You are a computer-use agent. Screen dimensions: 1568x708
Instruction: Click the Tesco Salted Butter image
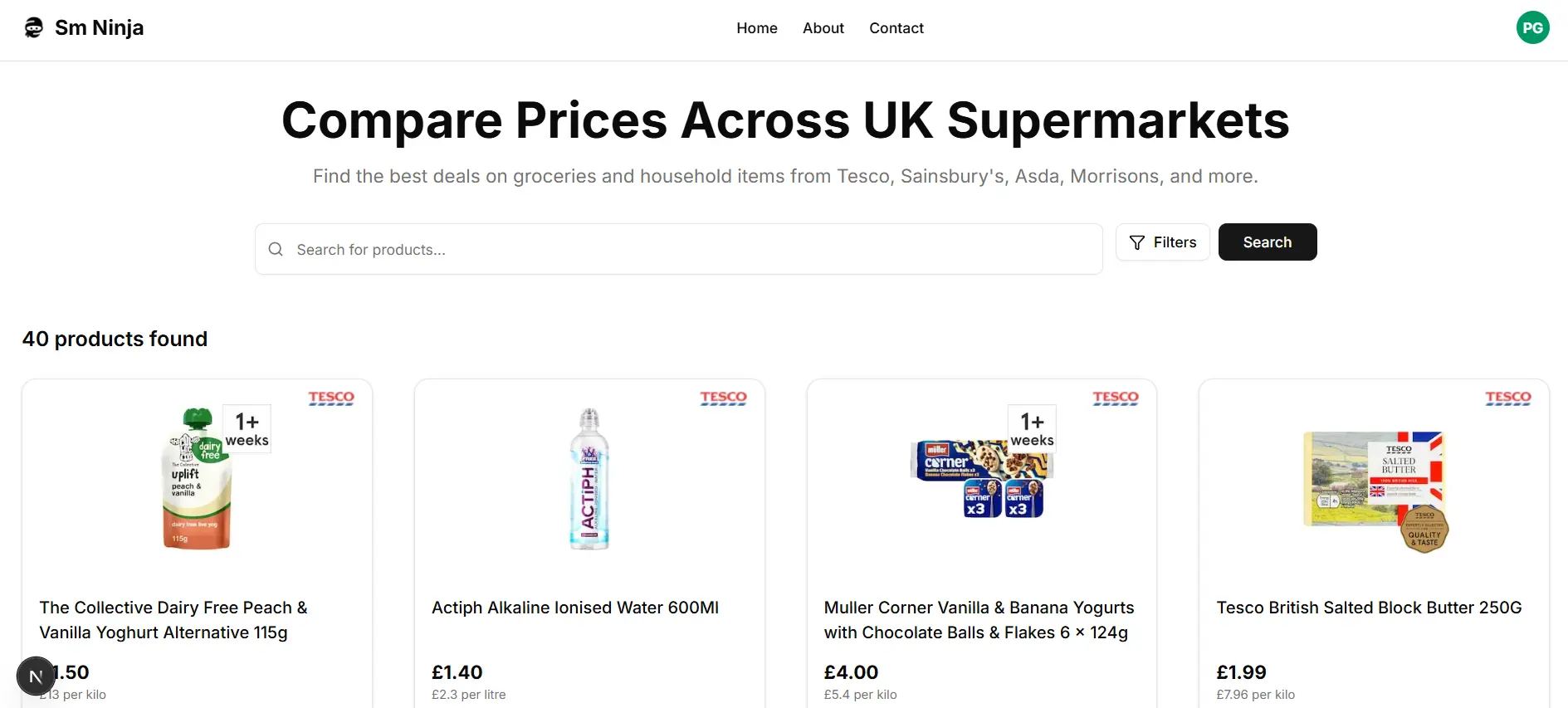pyautogui.click(x=1375, y=490)
